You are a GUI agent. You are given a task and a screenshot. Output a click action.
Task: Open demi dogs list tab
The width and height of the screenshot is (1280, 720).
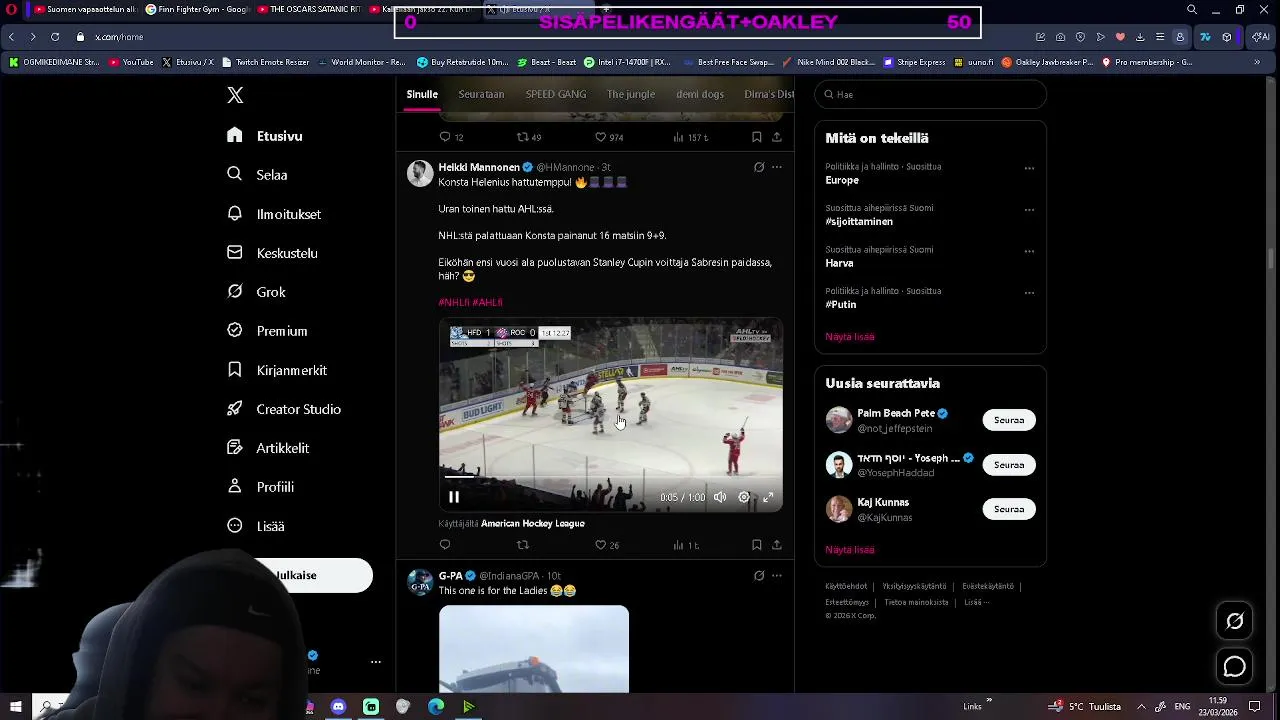[x=700, y=94]
